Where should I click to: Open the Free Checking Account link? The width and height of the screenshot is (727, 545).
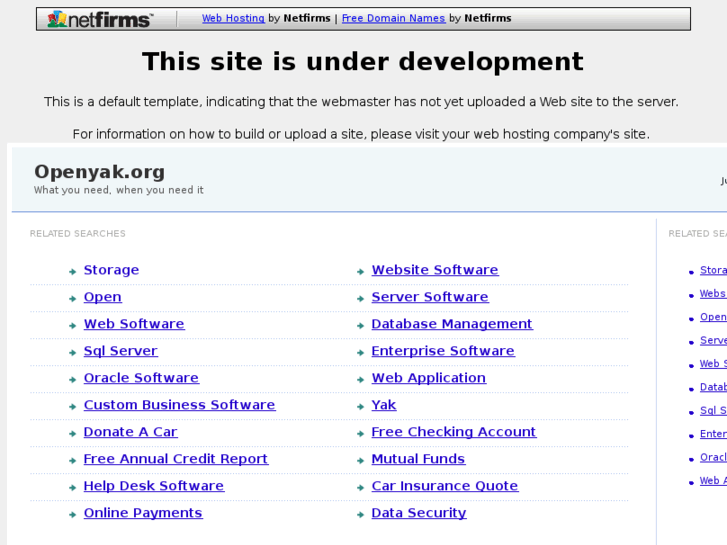tap(453, 431)
